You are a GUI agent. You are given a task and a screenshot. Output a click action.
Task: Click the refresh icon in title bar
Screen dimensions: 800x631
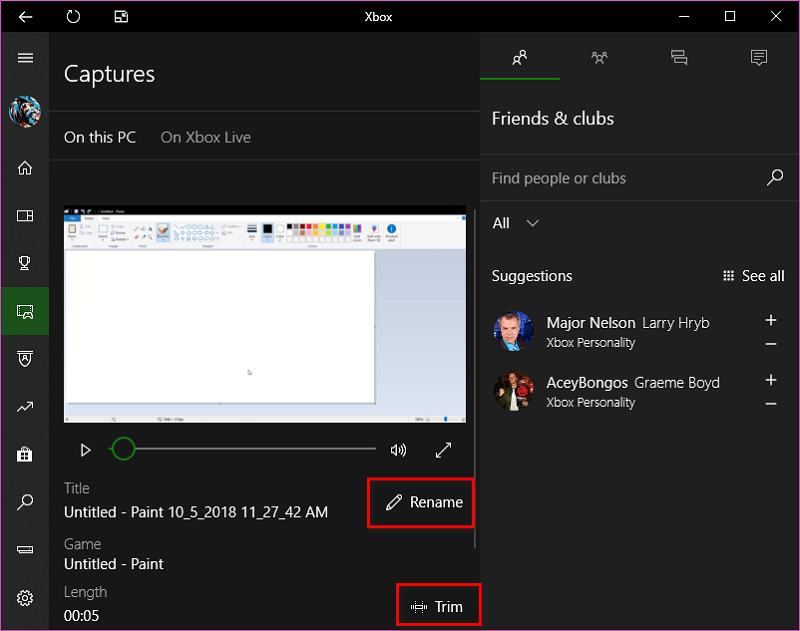point(73,17)
